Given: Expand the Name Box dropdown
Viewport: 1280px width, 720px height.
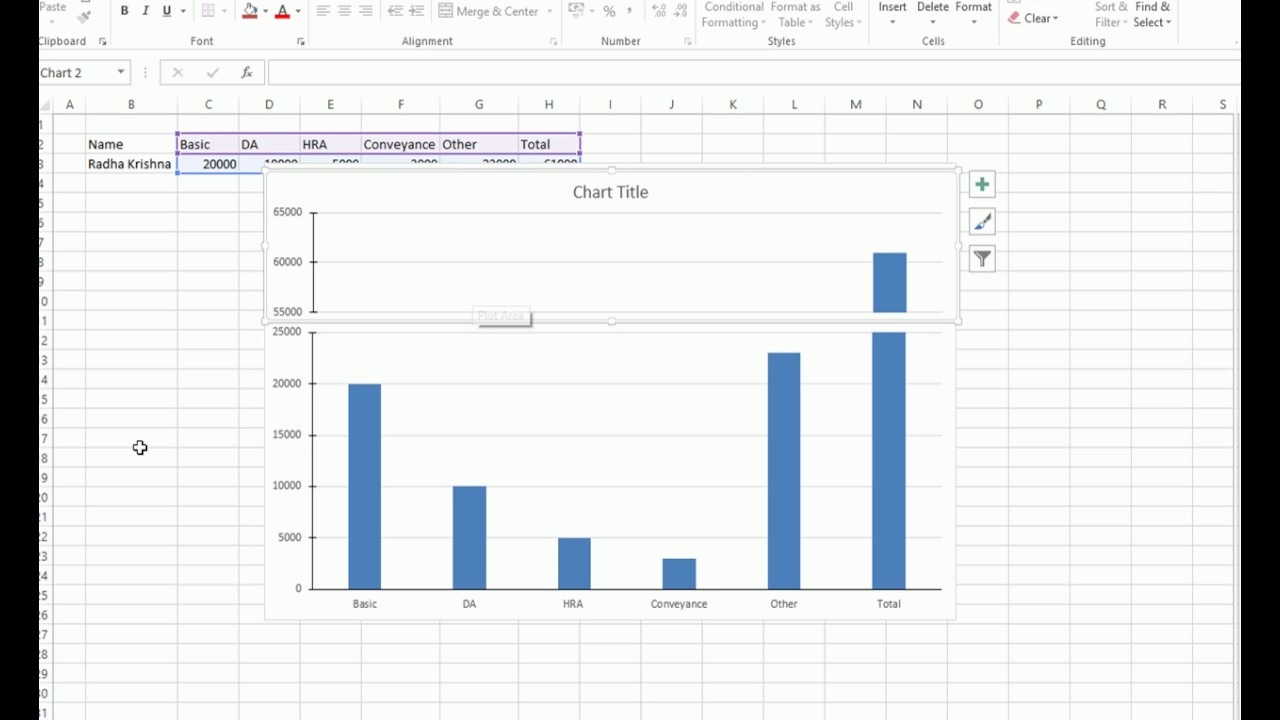Looking at the screenshot, I should (121, 73).
